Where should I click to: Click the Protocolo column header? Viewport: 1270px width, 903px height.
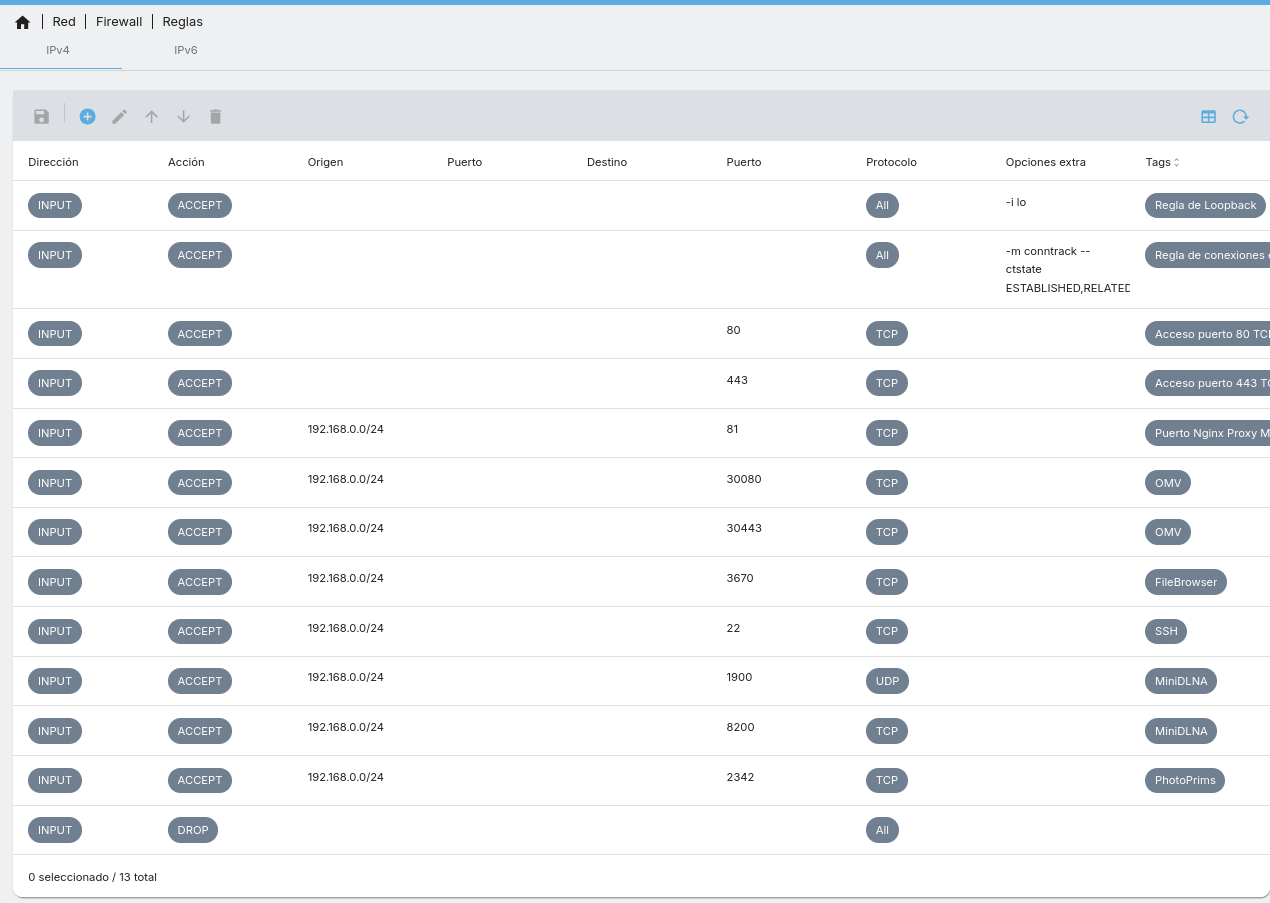891,162
